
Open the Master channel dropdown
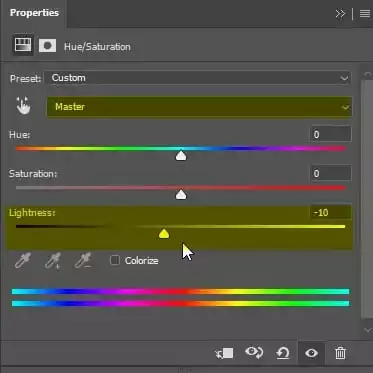199,107
